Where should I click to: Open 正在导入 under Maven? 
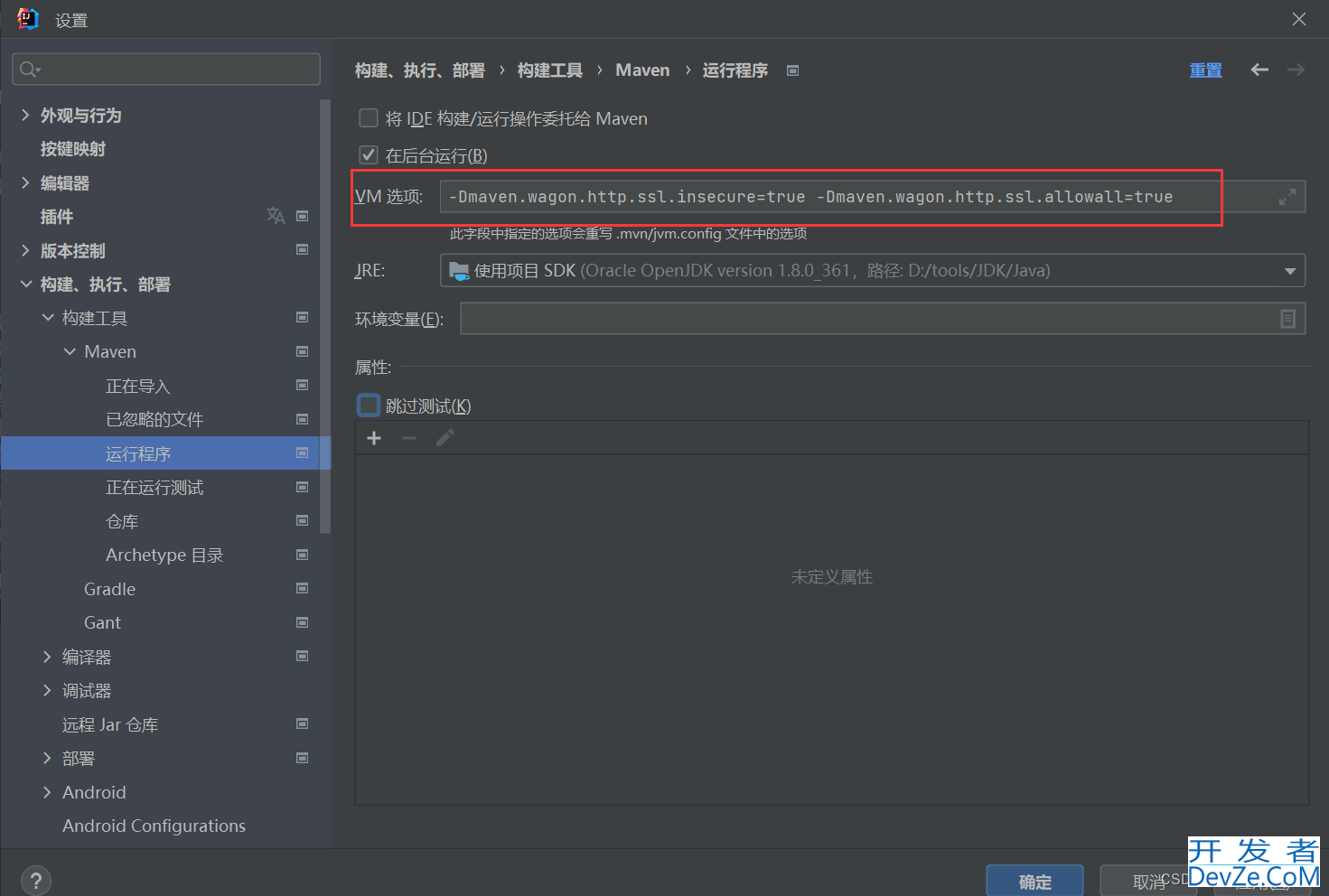[138, 386]
